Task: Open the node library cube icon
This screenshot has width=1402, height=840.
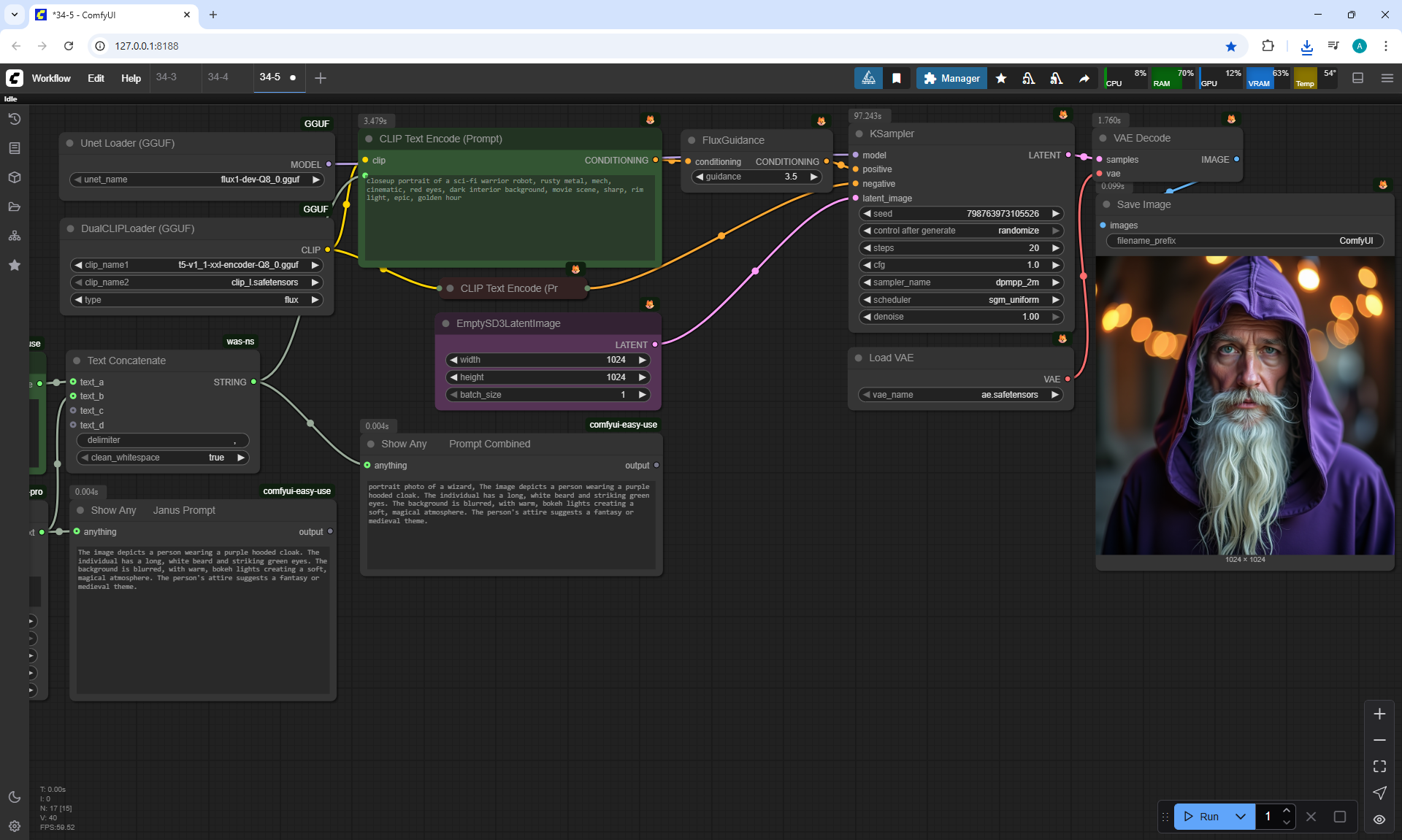Action: (15, 177)
